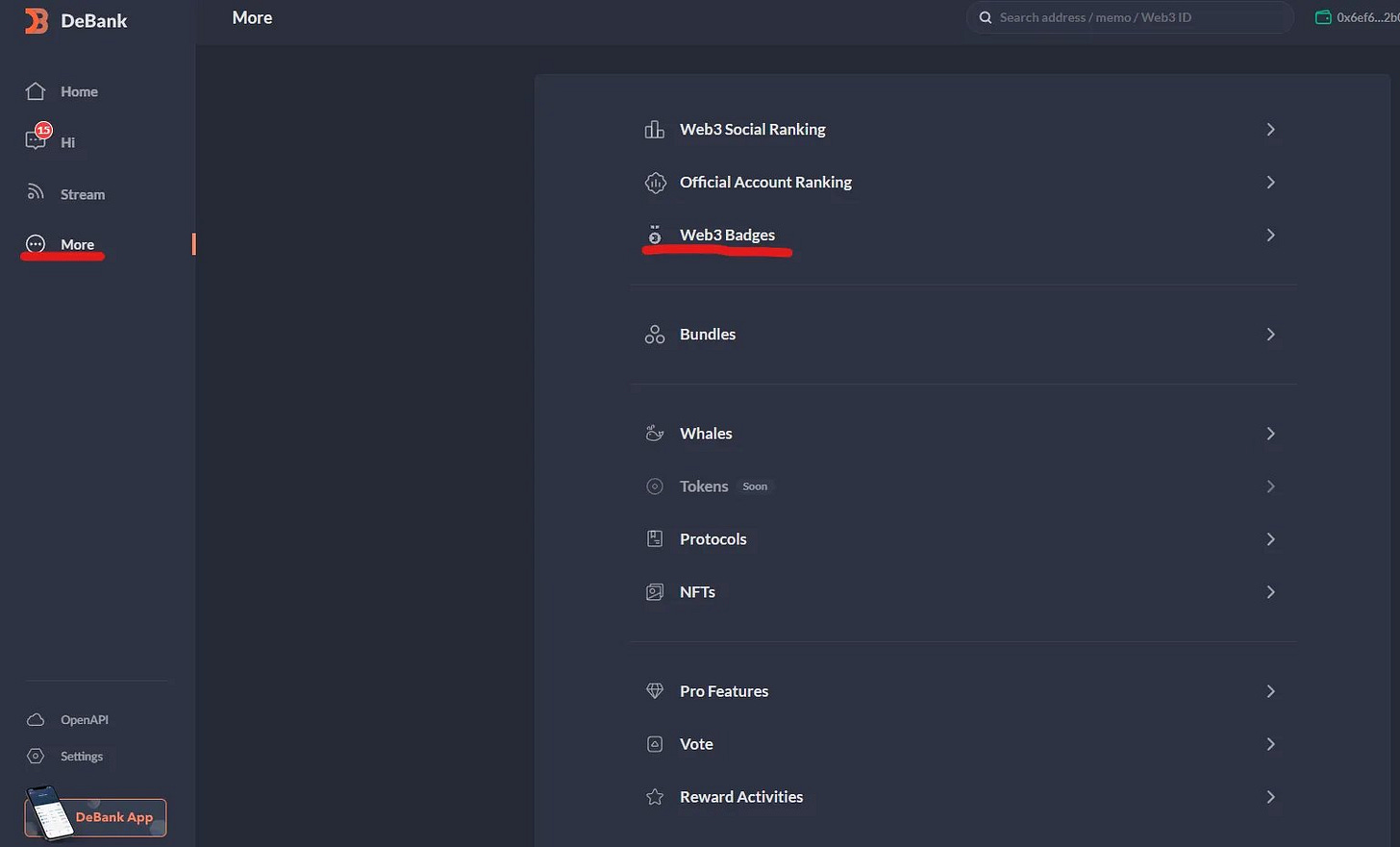Click chevron arrow on NFTs row
The width and height of the screenshot is (1400, 847).
click(1270, 591)
